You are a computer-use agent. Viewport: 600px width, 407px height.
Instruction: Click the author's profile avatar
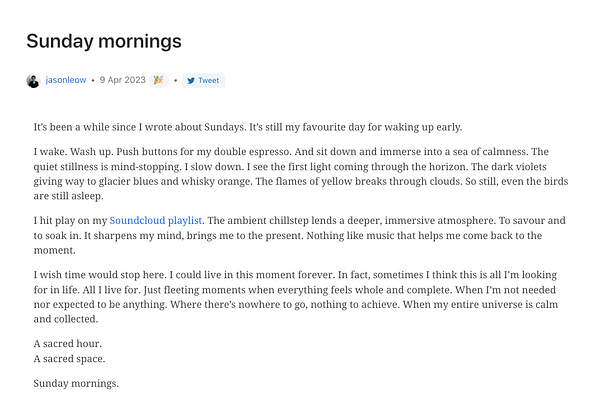[33, 81]
